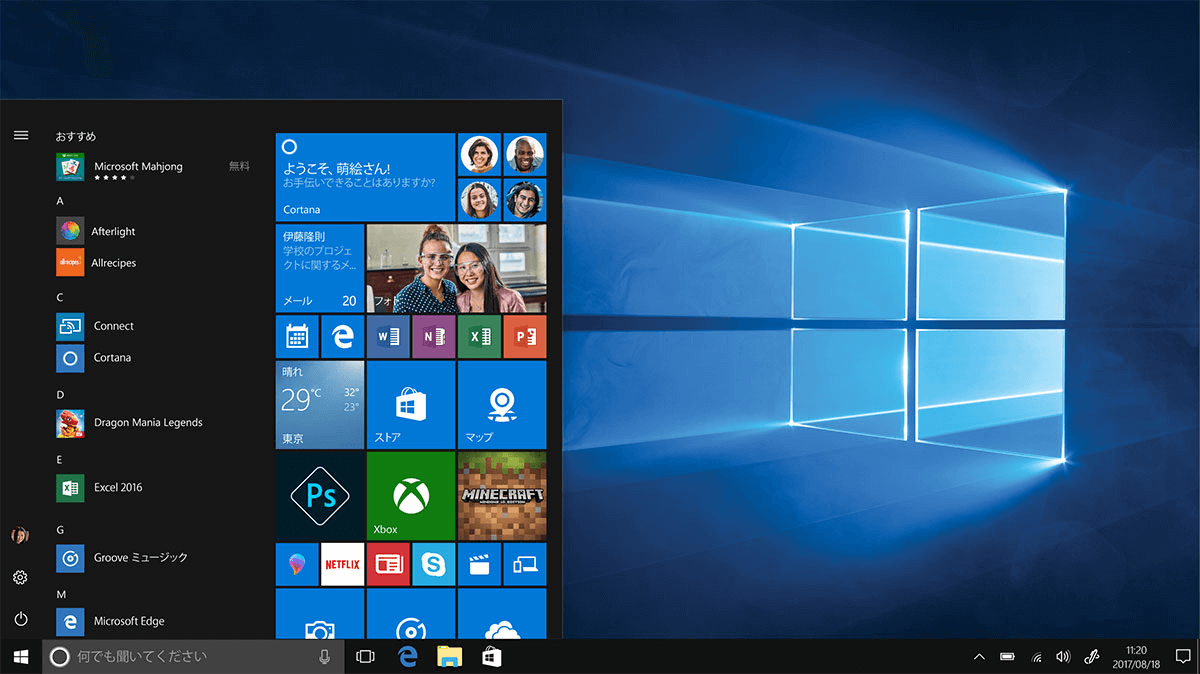
Task: Open the Windows Ink Workspace pen icon
Action: [x=1093, y=657]
